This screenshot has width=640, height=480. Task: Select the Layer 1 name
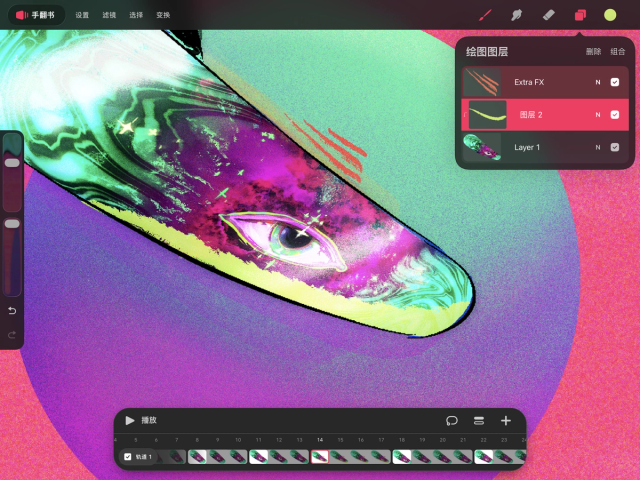pyautogui.click(x=527, y=147)
